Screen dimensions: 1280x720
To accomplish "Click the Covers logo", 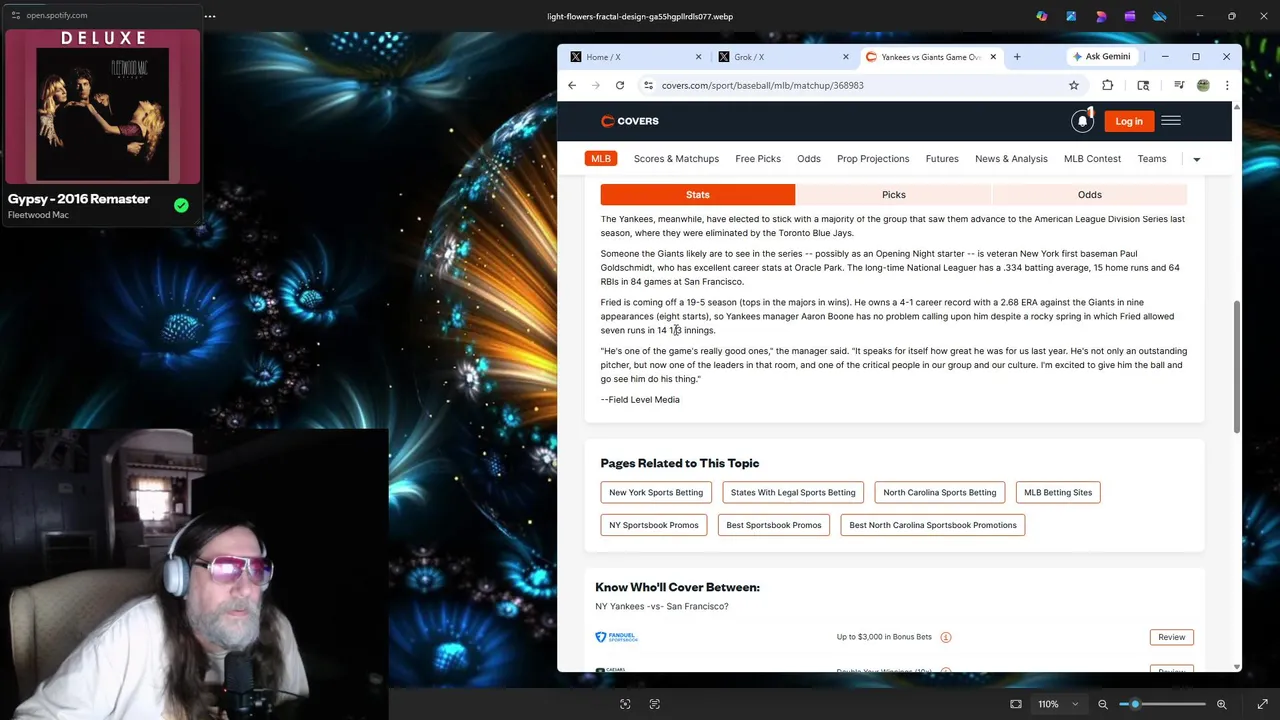I will point(630,121).
